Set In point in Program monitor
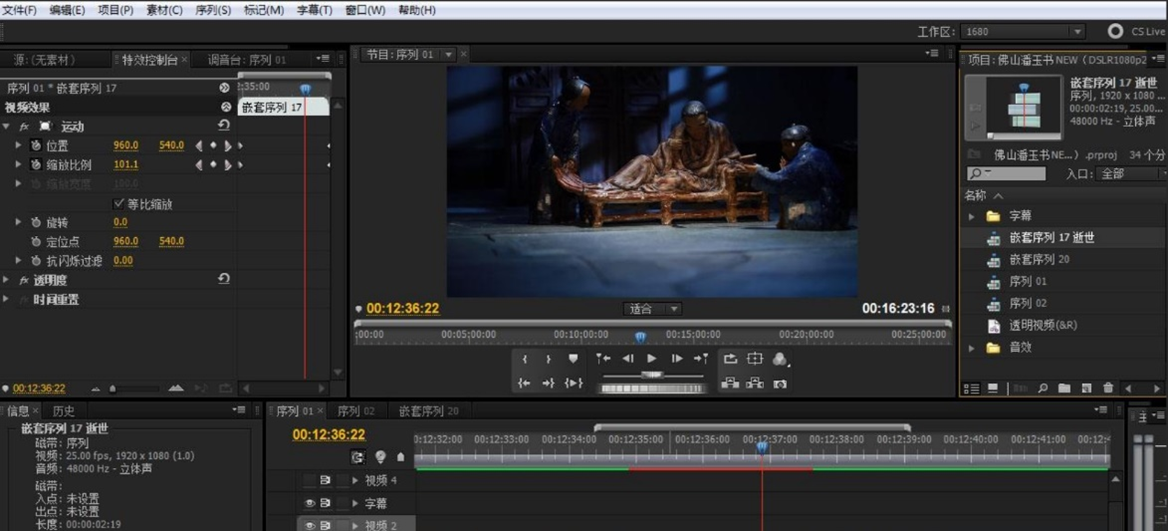Screen dimensions: 1168x531 point(524,359)
